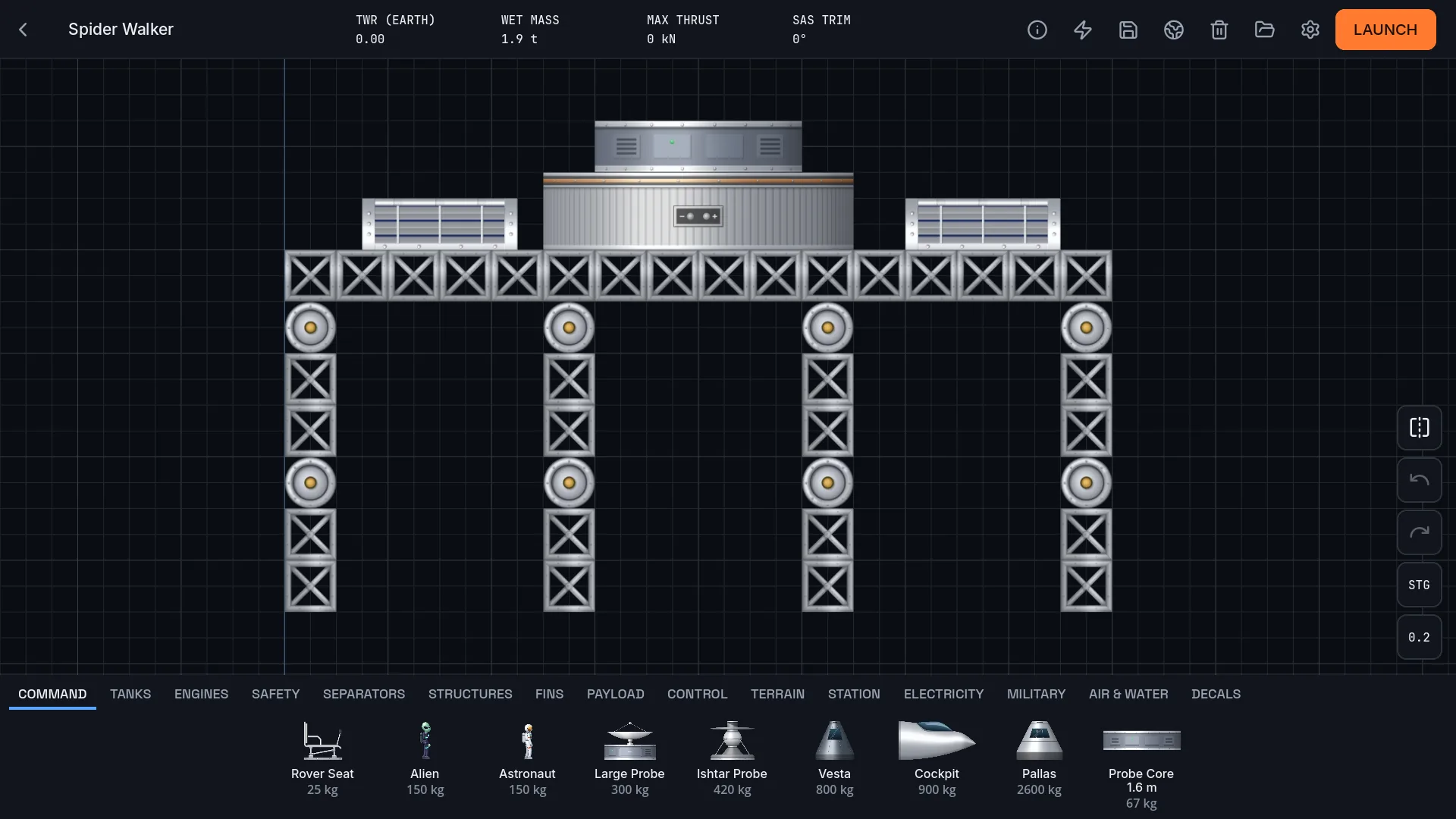Click the lightning bolt icon
Viewport: 1456px width, 819px height.
pos(1083,30)
